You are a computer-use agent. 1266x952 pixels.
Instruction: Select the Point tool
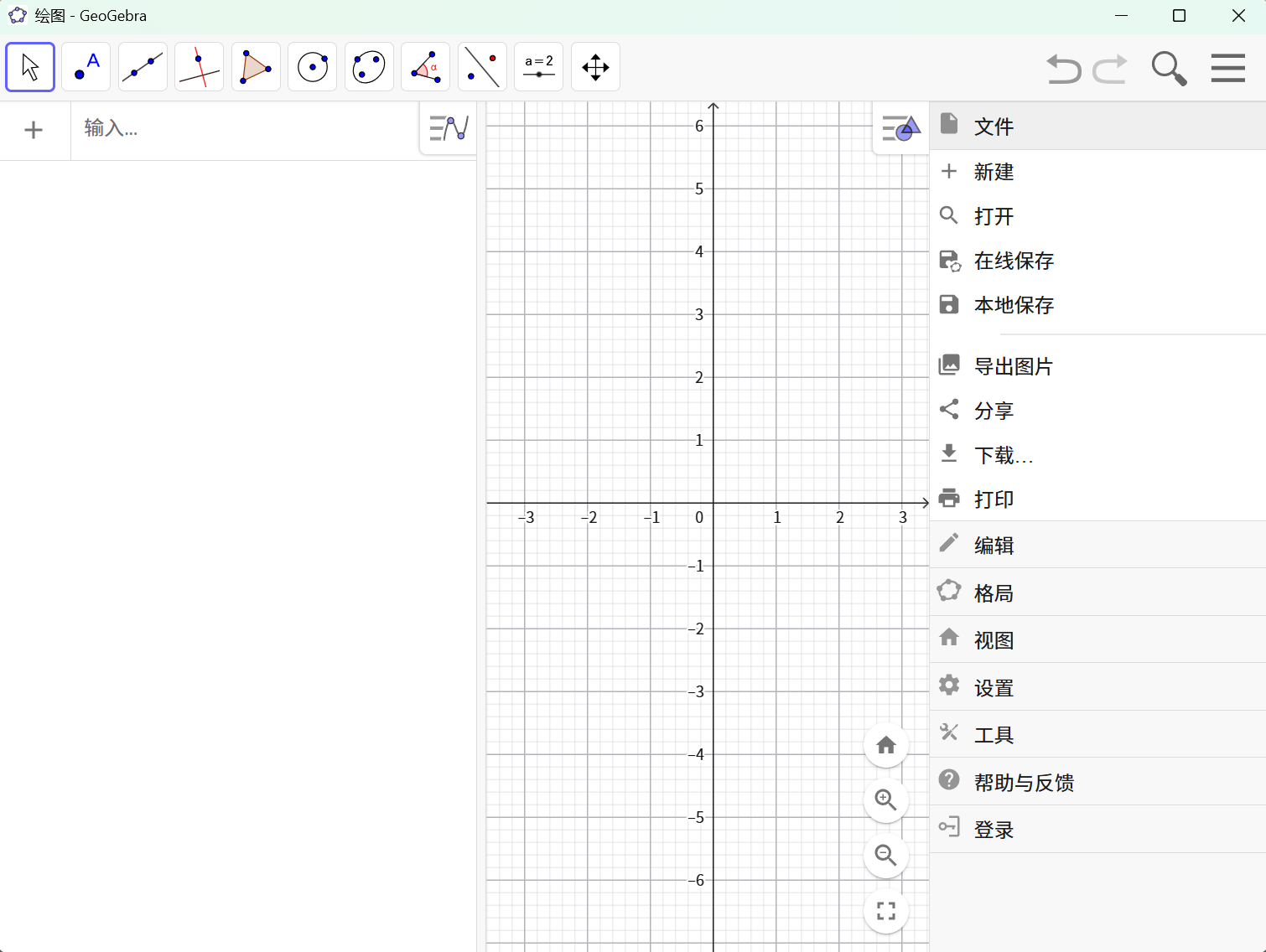coord(86,66)
